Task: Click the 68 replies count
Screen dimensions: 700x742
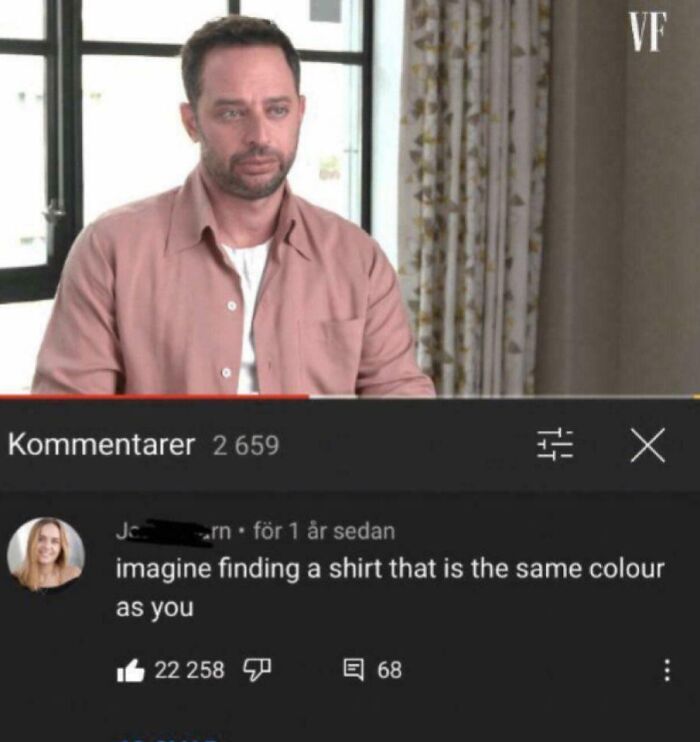Action: [390, 670]
